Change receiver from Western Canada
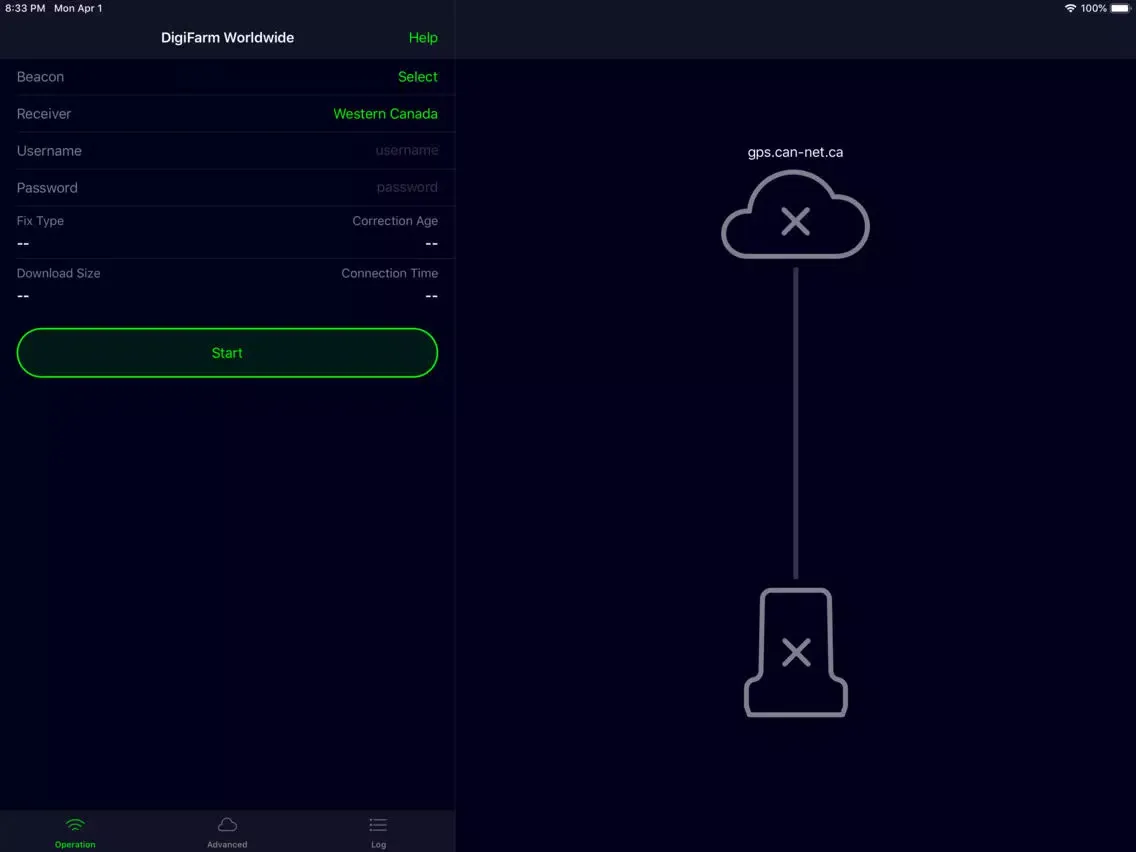Screen dimensions: 1136x852 [385, 114]
